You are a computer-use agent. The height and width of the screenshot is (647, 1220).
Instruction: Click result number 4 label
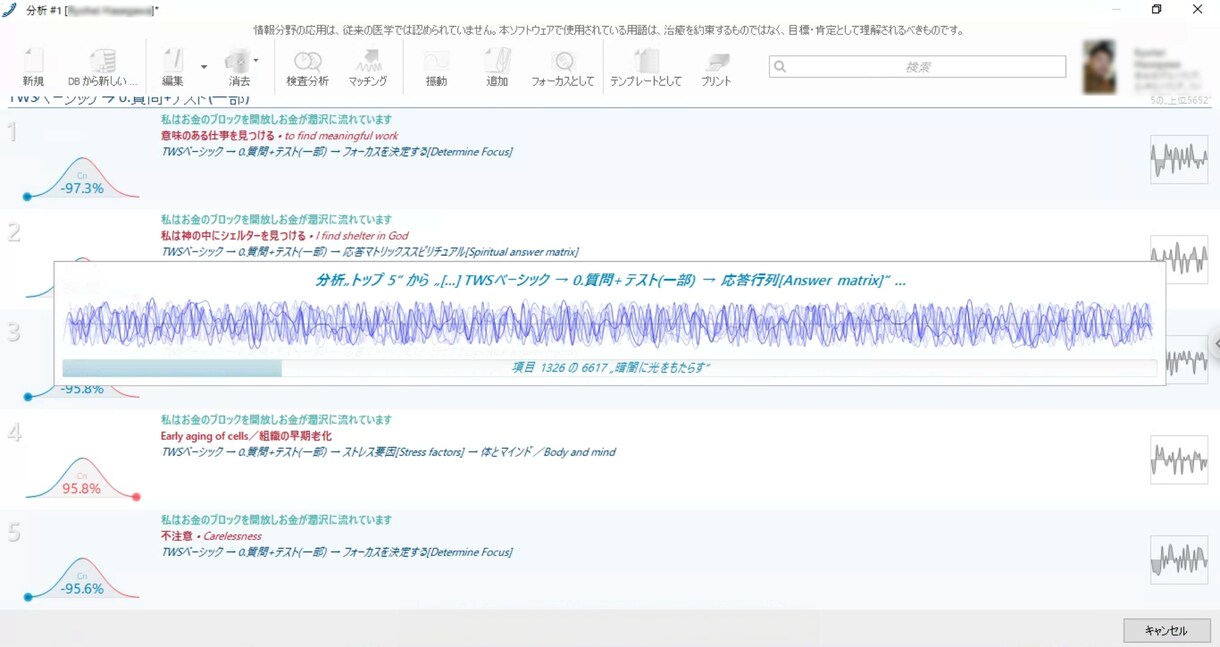click(x=13, y=432)
